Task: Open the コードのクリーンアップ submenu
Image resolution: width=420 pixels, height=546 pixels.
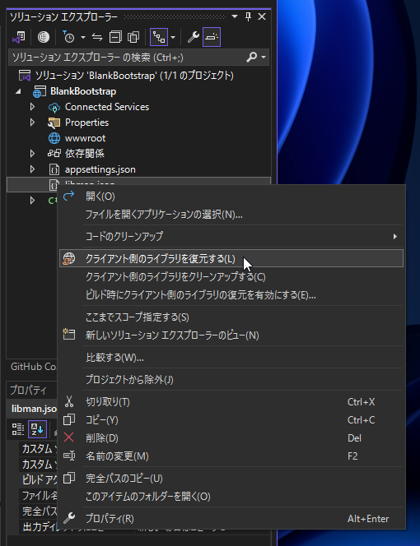Action: (231, 236)
